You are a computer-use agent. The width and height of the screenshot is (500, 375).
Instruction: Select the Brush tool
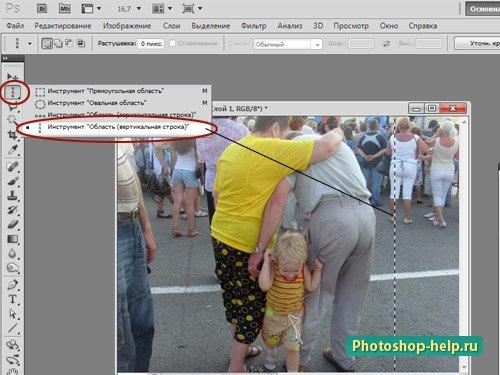[13, 181]
